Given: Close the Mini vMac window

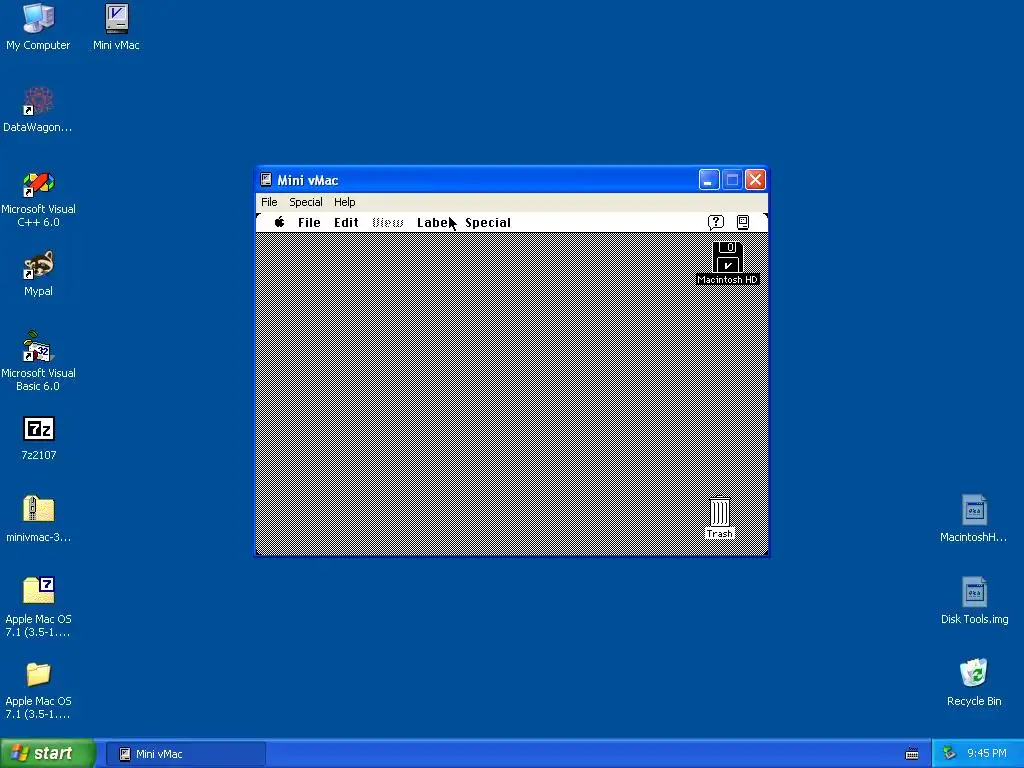Looking at the screenshot, I should [x=755, y=180].
